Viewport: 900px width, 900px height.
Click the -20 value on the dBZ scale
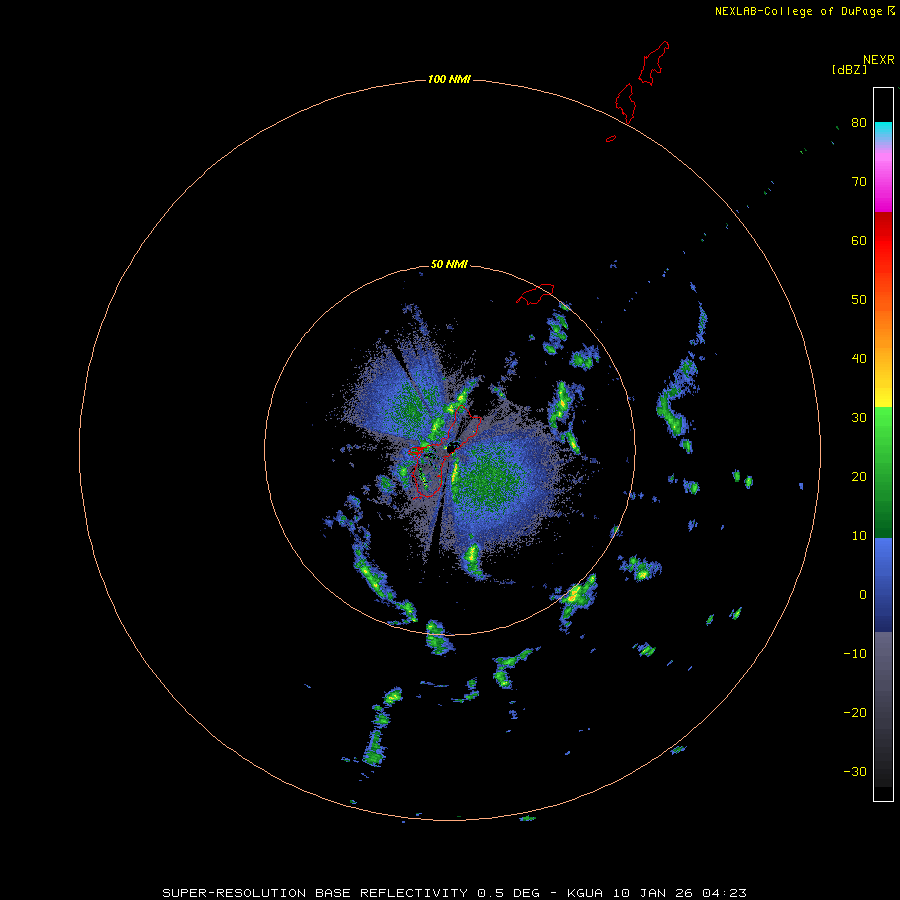tap(855, 713)
